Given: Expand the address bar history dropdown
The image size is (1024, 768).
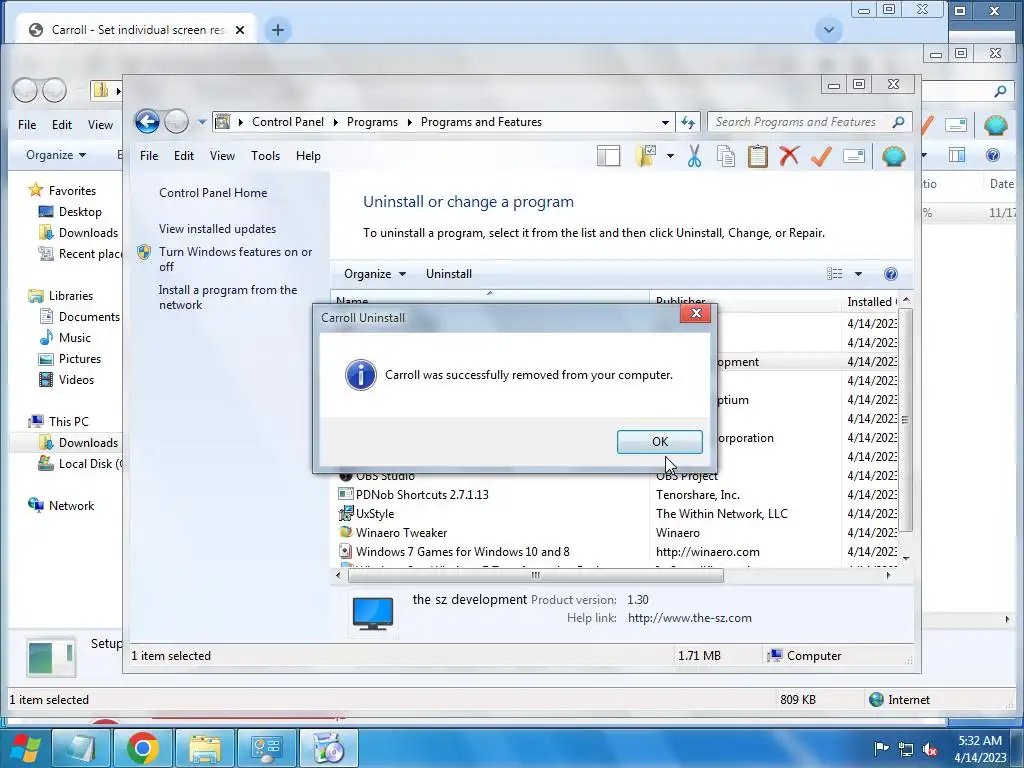Looking at the screenshot, I should (x=665, y=122).
